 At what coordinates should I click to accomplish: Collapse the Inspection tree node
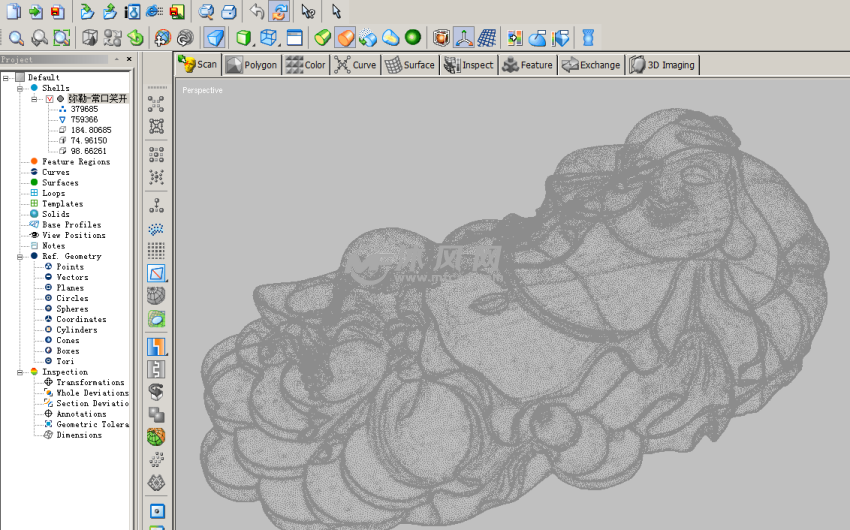20,372
